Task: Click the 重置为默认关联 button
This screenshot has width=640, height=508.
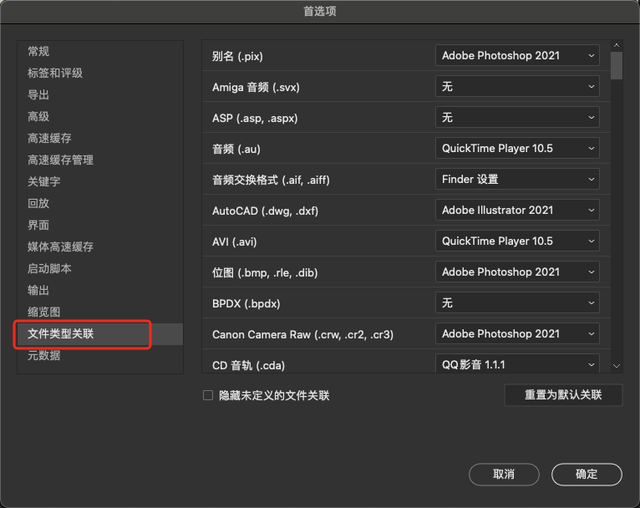Action: 563,395
